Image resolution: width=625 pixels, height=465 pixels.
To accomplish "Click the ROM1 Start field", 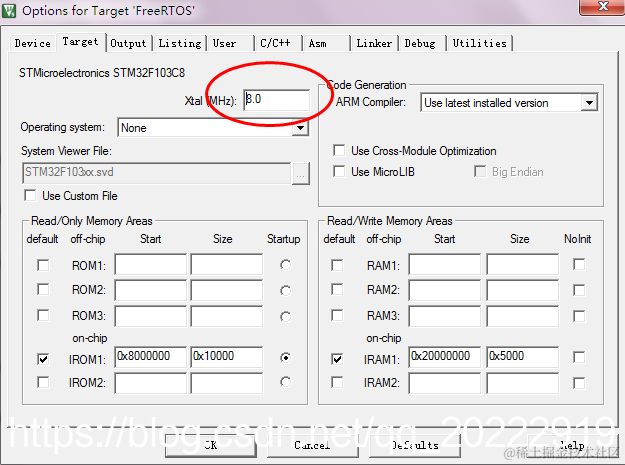I will (150, 264).
